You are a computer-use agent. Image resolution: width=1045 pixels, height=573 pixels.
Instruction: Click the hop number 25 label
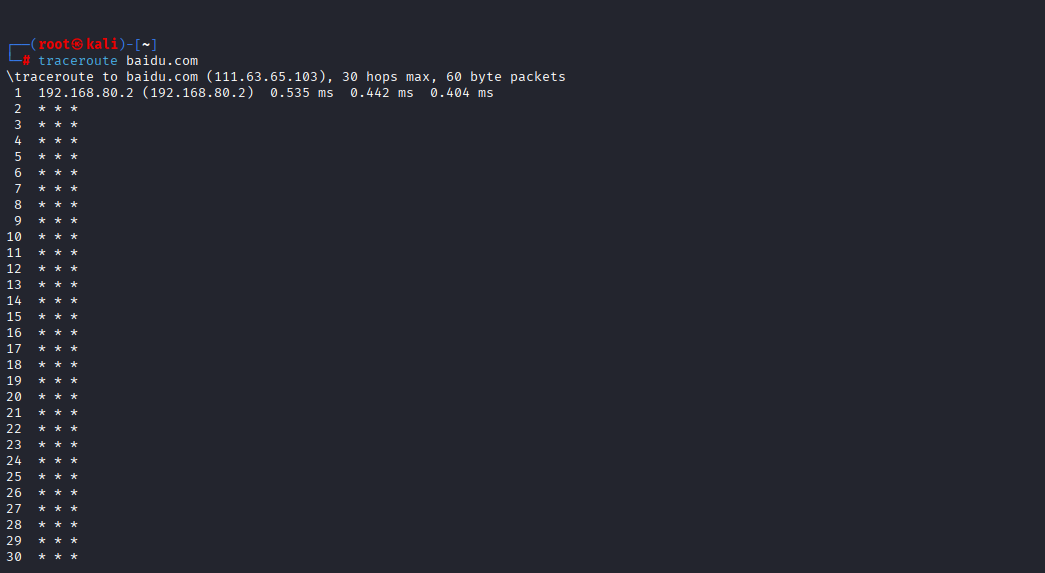[14, 476]
